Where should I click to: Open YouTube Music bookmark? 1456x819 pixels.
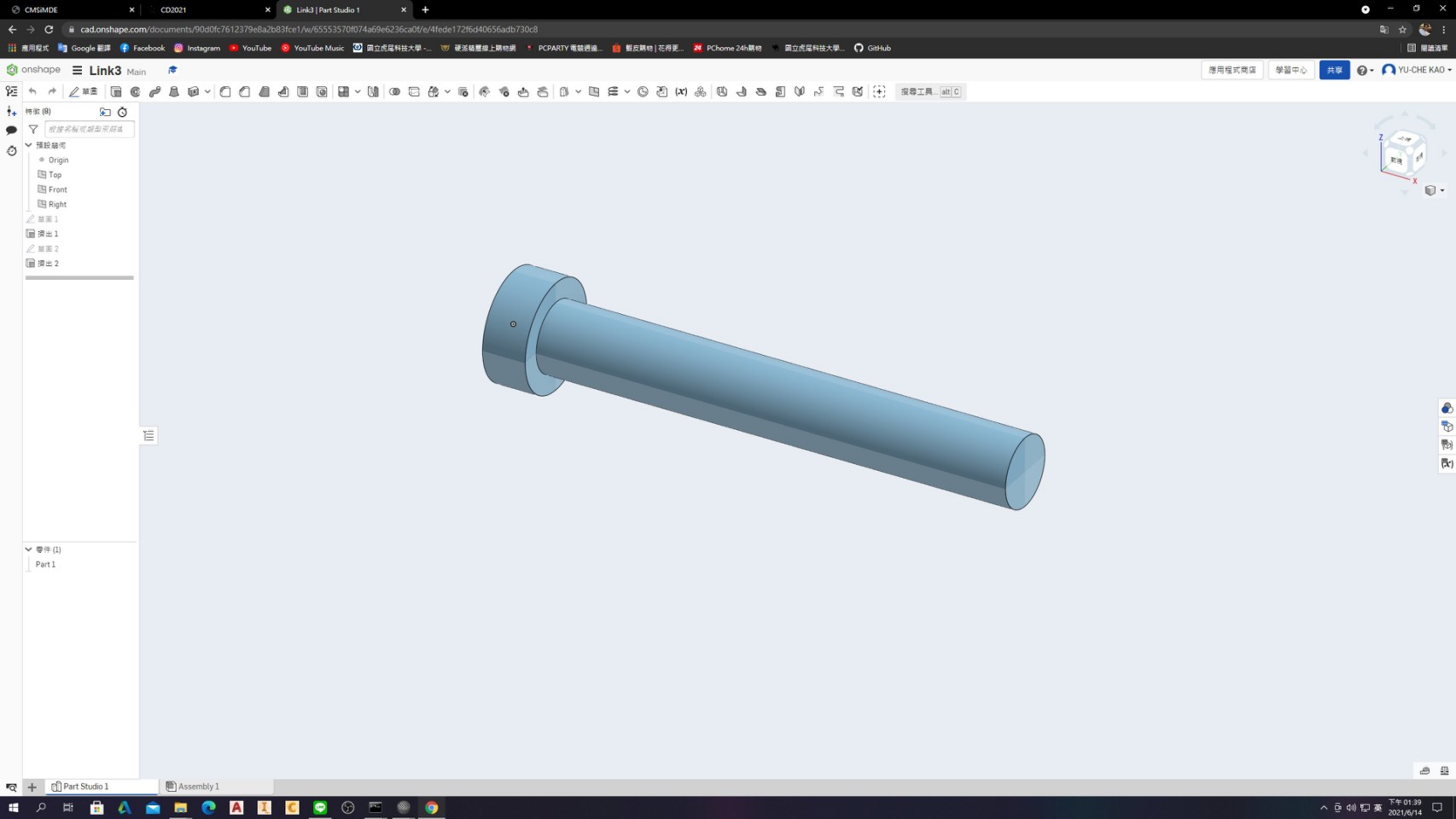click(312, 48)
